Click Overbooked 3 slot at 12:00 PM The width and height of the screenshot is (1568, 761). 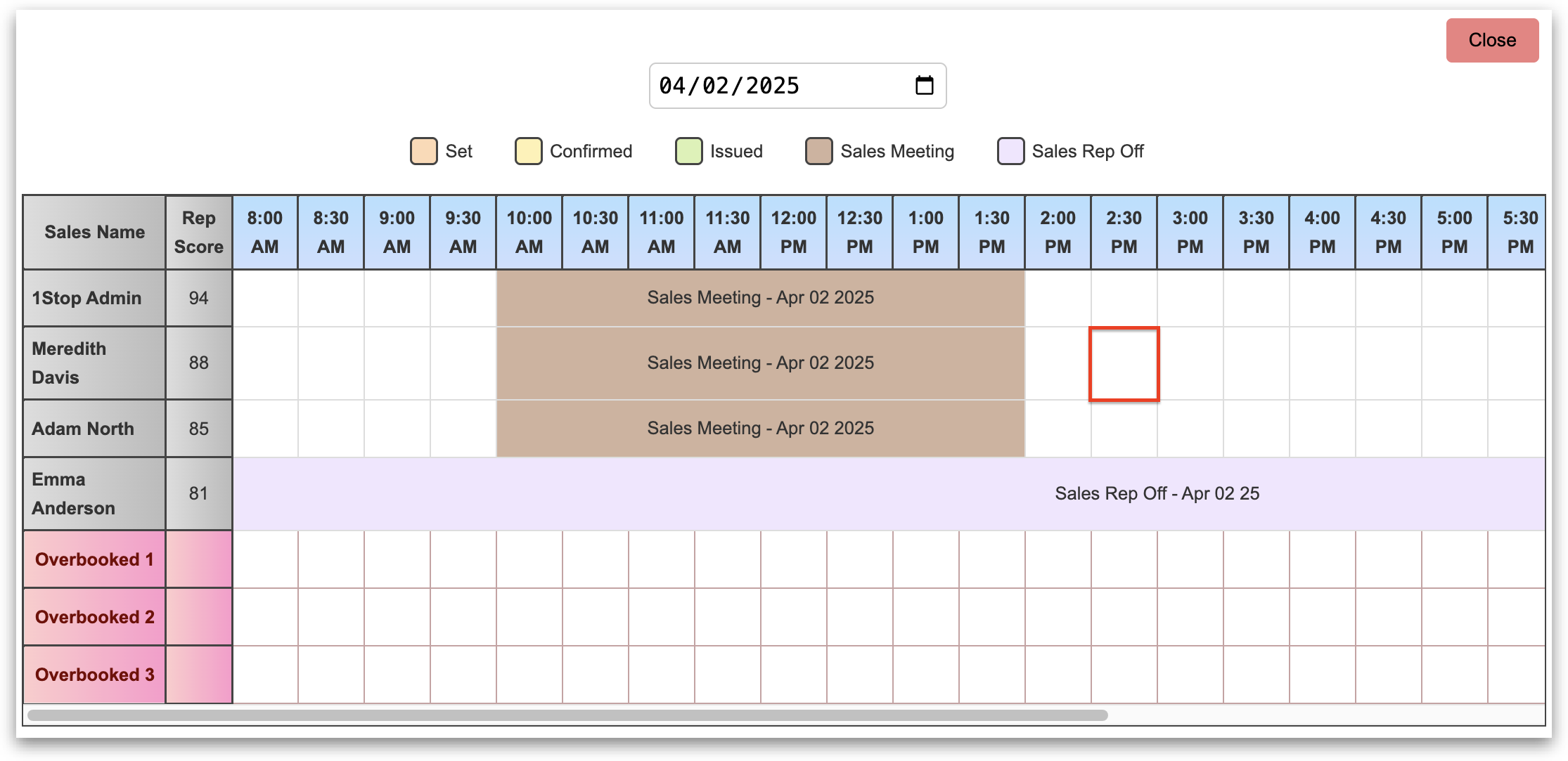point(794,675)
